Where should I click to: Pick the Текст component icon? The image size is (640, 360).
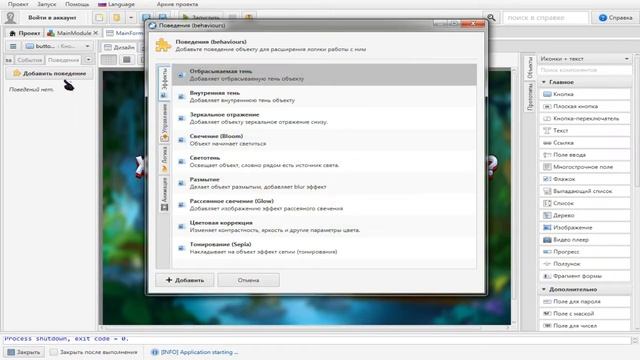pyautogui.click(x=547, y=131)
